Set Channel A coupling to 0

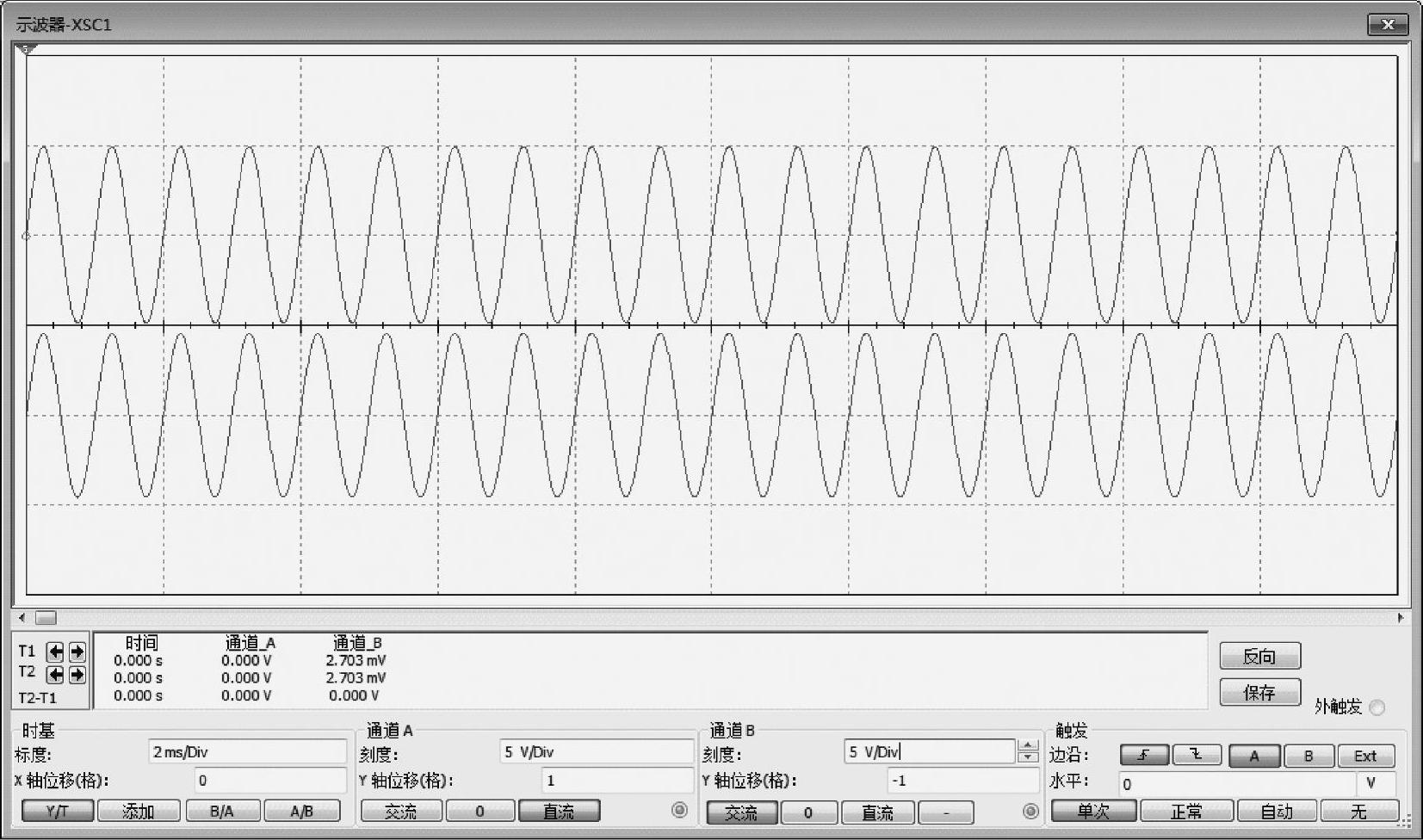[480, 811]
